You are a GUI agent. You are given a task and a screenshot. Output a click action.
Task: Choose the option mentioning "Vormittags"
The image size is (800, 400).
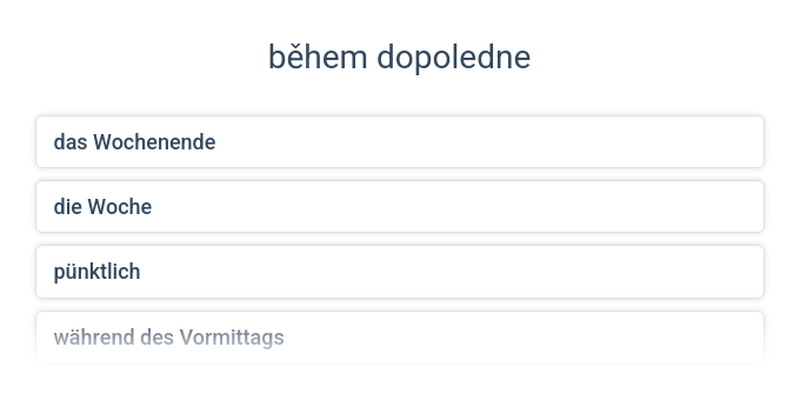tap(400, 337)
